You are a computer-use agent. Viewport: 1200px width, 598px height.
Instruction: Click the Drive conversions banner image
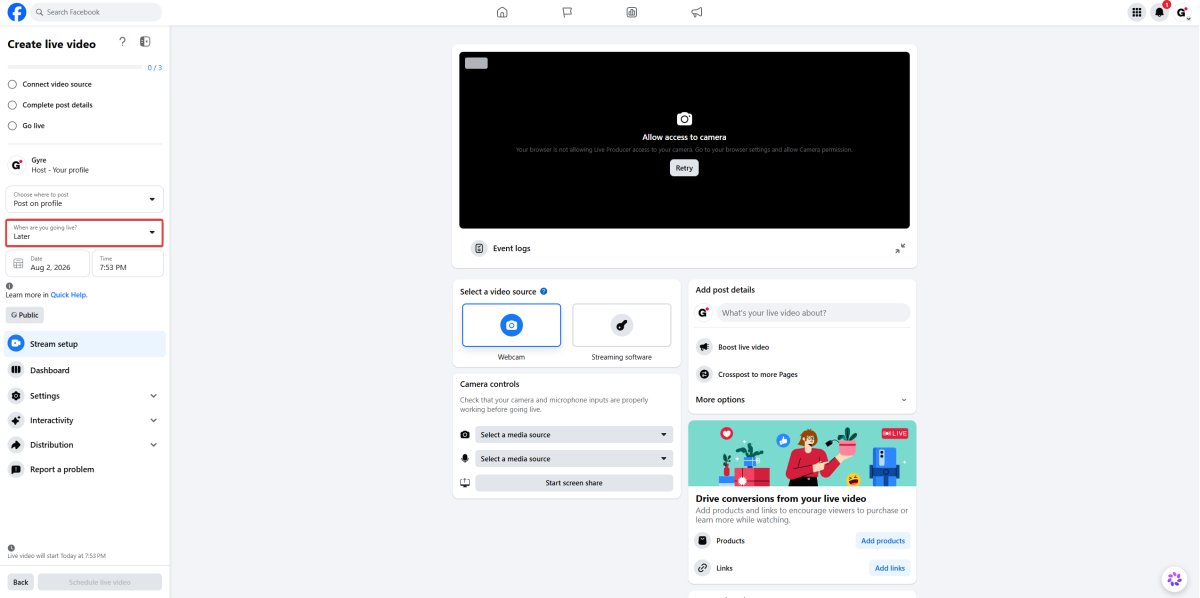[802, 453]
